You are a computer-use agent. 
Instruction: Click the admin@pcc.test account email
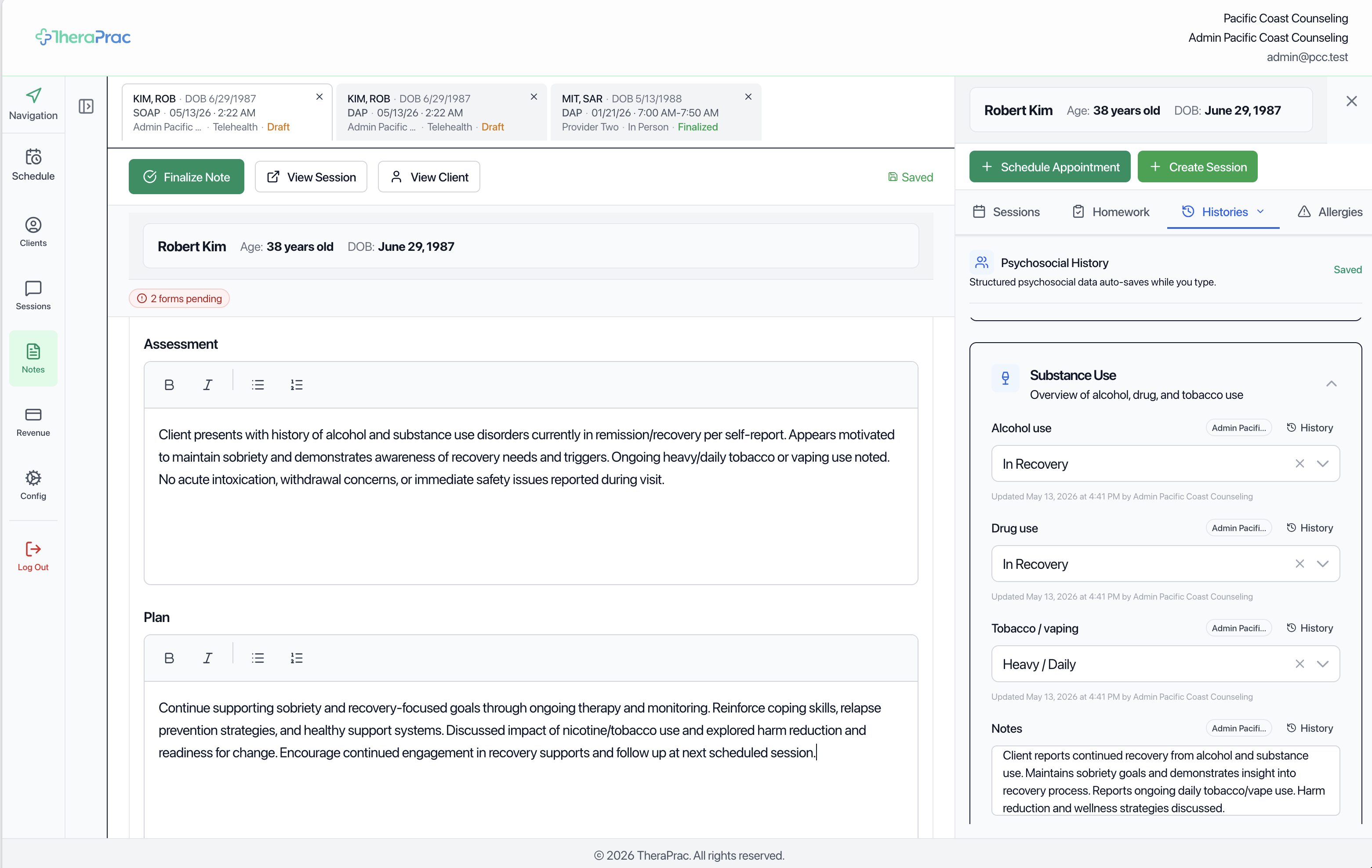point(1307,57)
